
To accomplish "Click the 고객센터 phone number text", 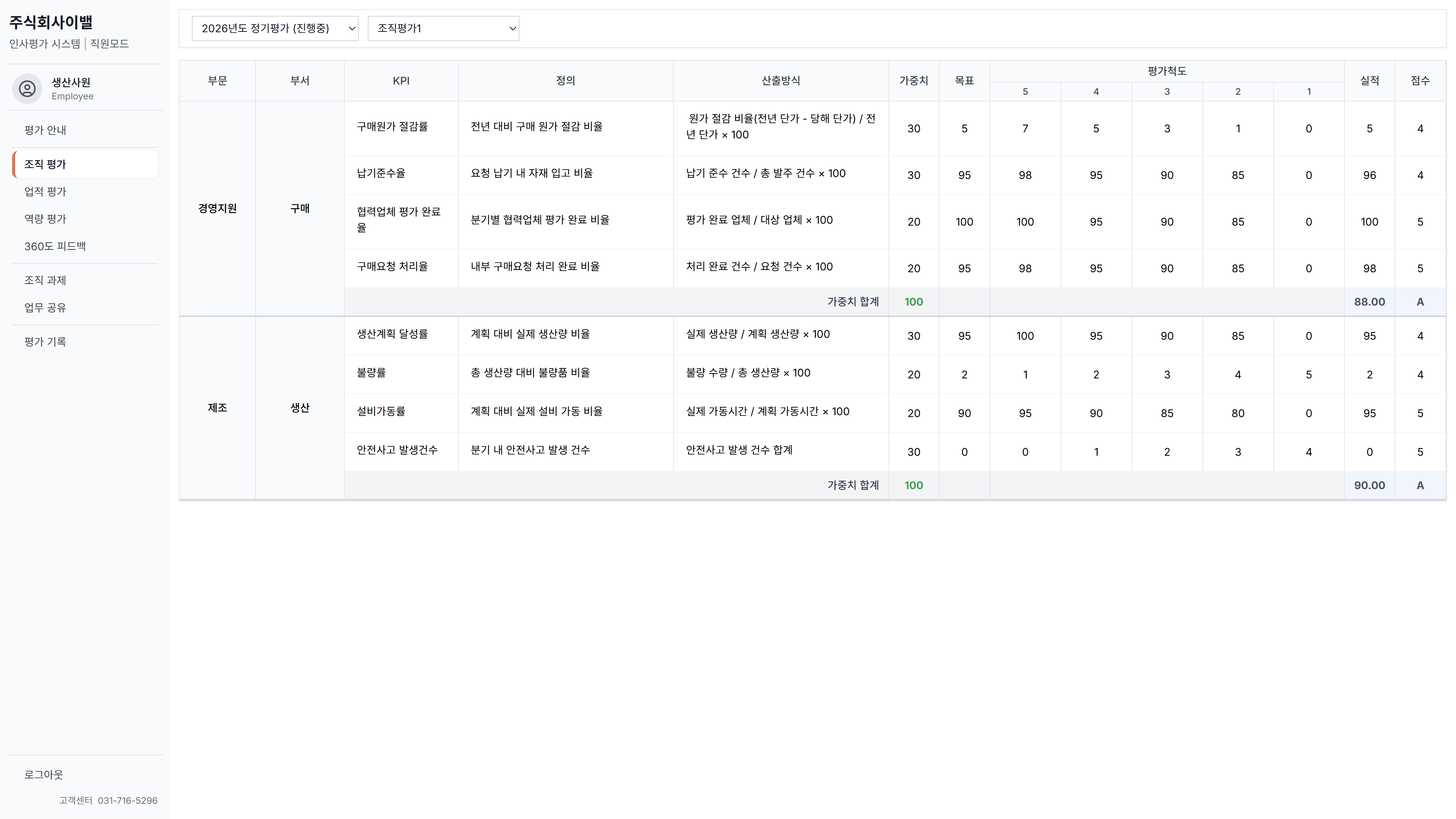I will (127, 800).
